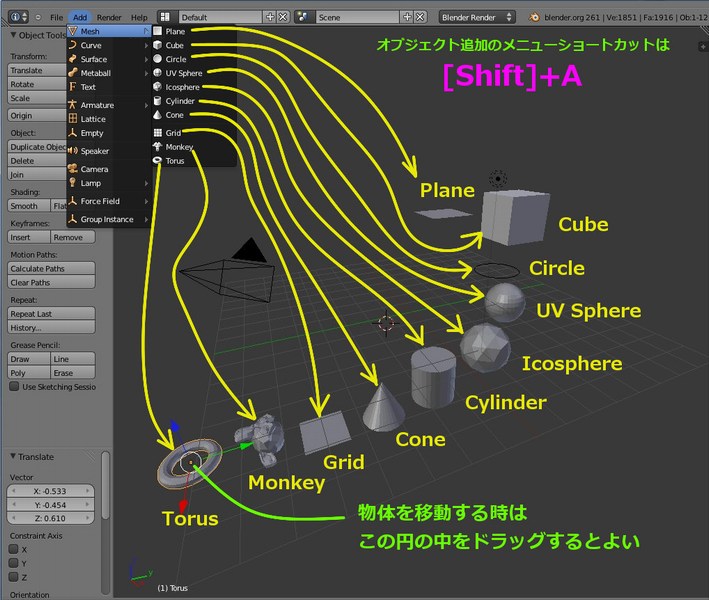709x600 pixels.
Task: Enable Use Sketching Session checkbox
Action: (14, 387)
